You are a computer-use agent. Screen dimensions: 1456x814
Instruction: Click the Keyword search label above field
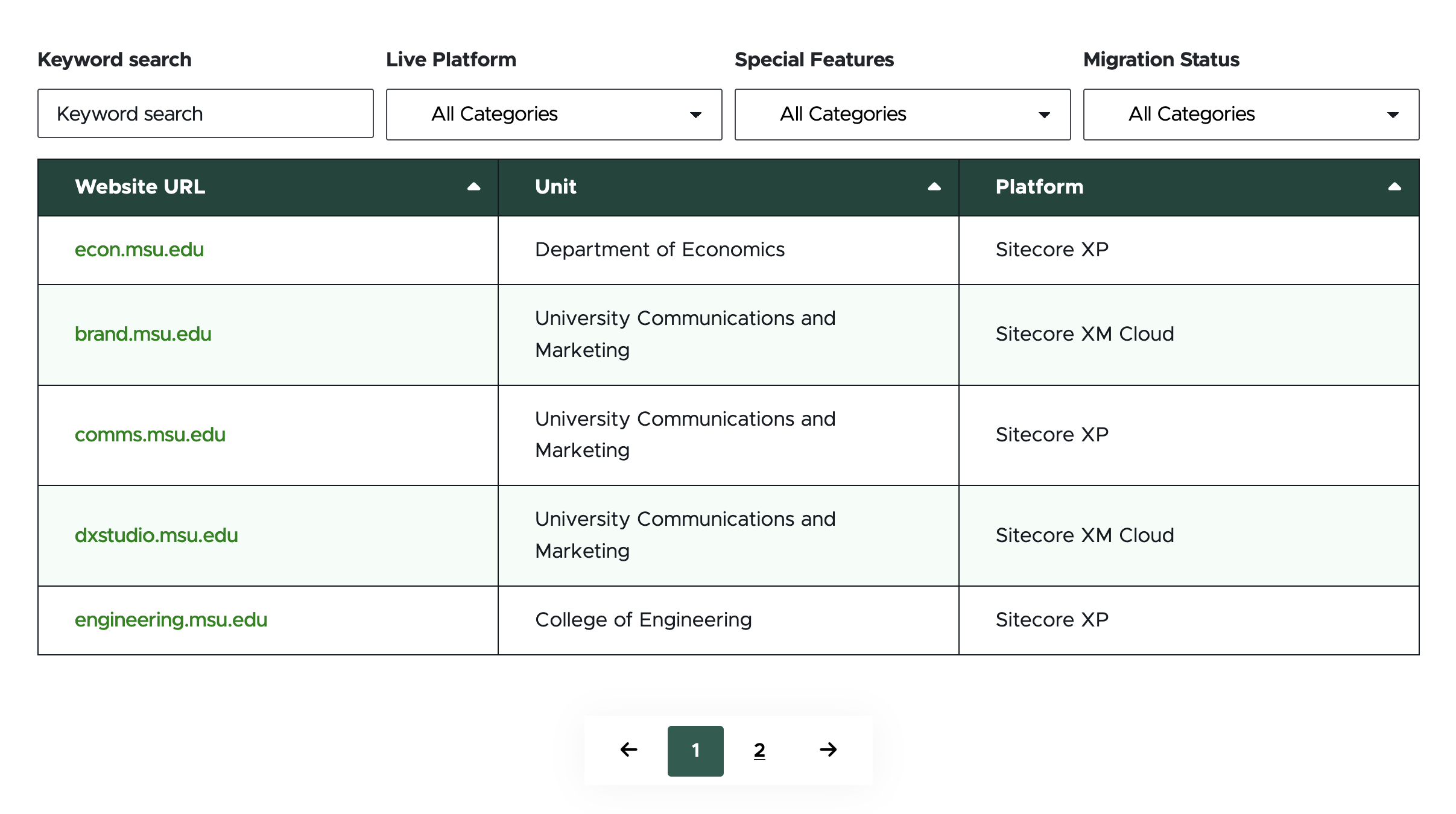tap(115, 60)
